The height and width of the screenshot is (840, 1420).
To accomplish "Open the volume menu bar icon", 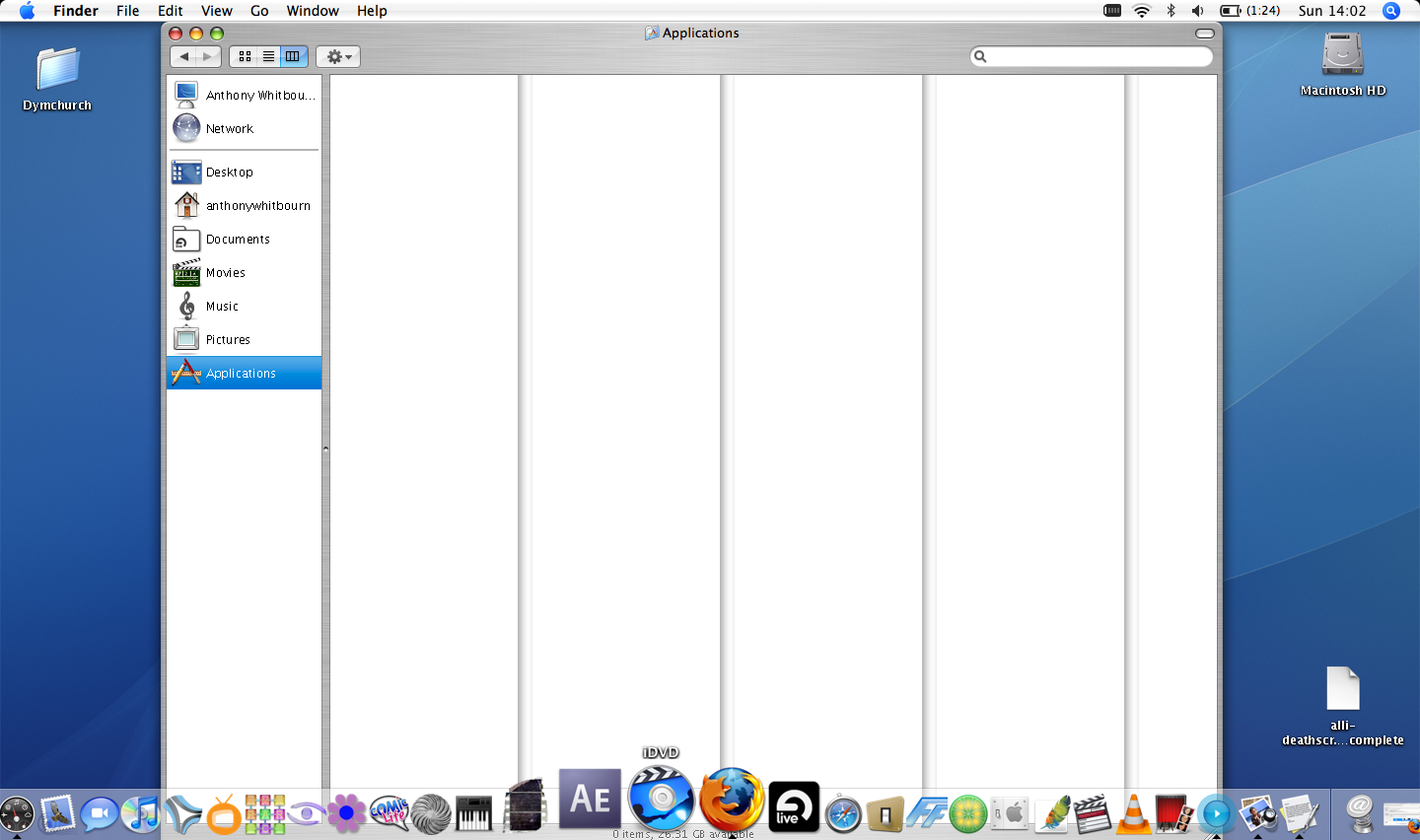I will pos(1197,11).
